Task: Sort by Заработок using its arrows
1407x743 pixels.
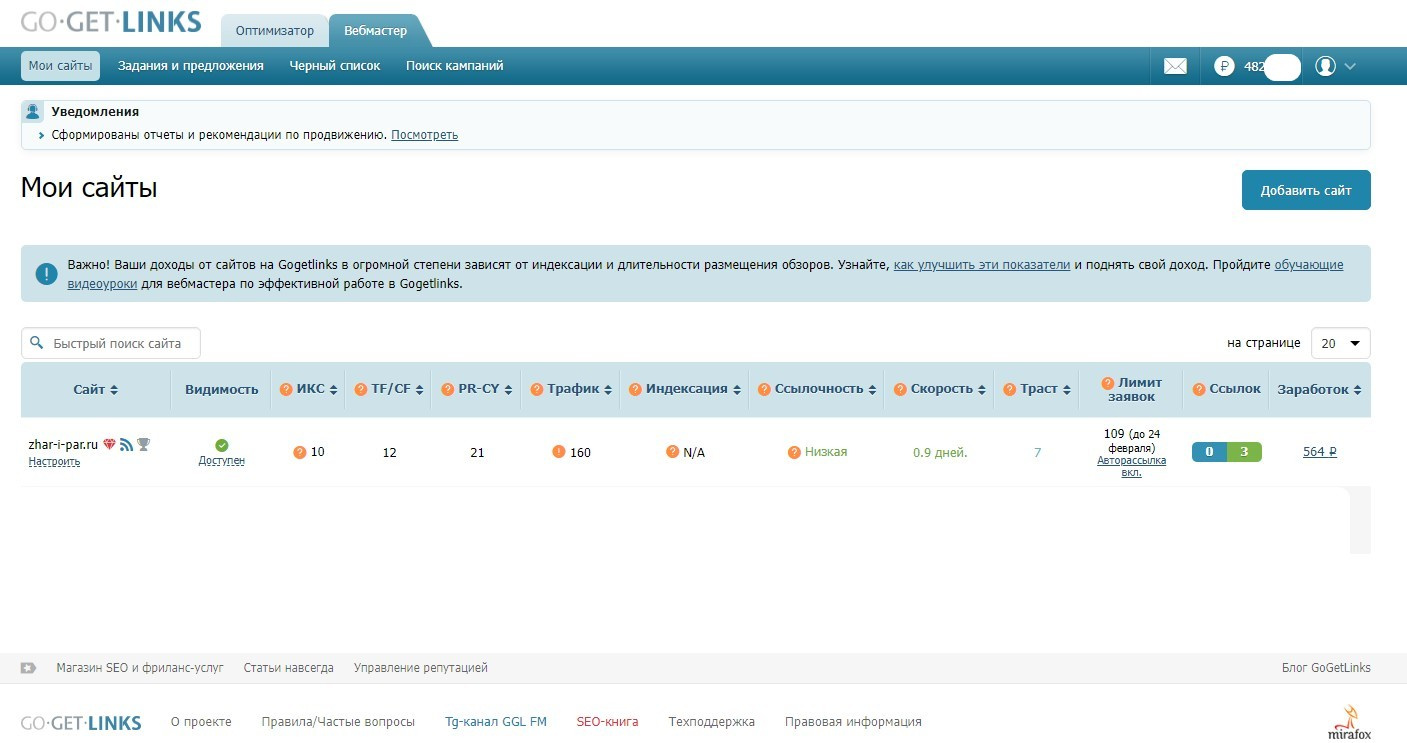Action: tap(1357, 390)
